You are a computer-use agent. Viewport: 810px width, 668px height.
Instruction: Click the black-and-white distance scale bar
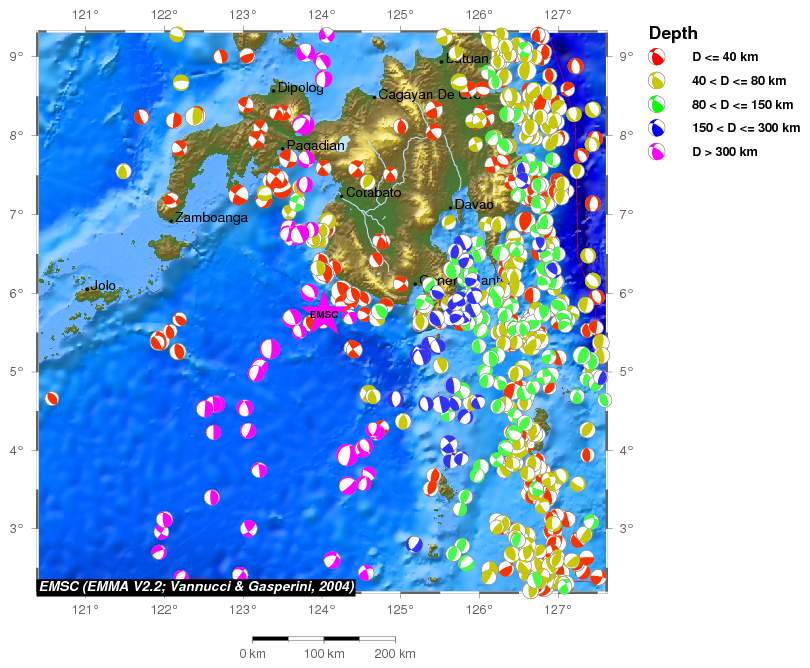[x=324, y=639]
